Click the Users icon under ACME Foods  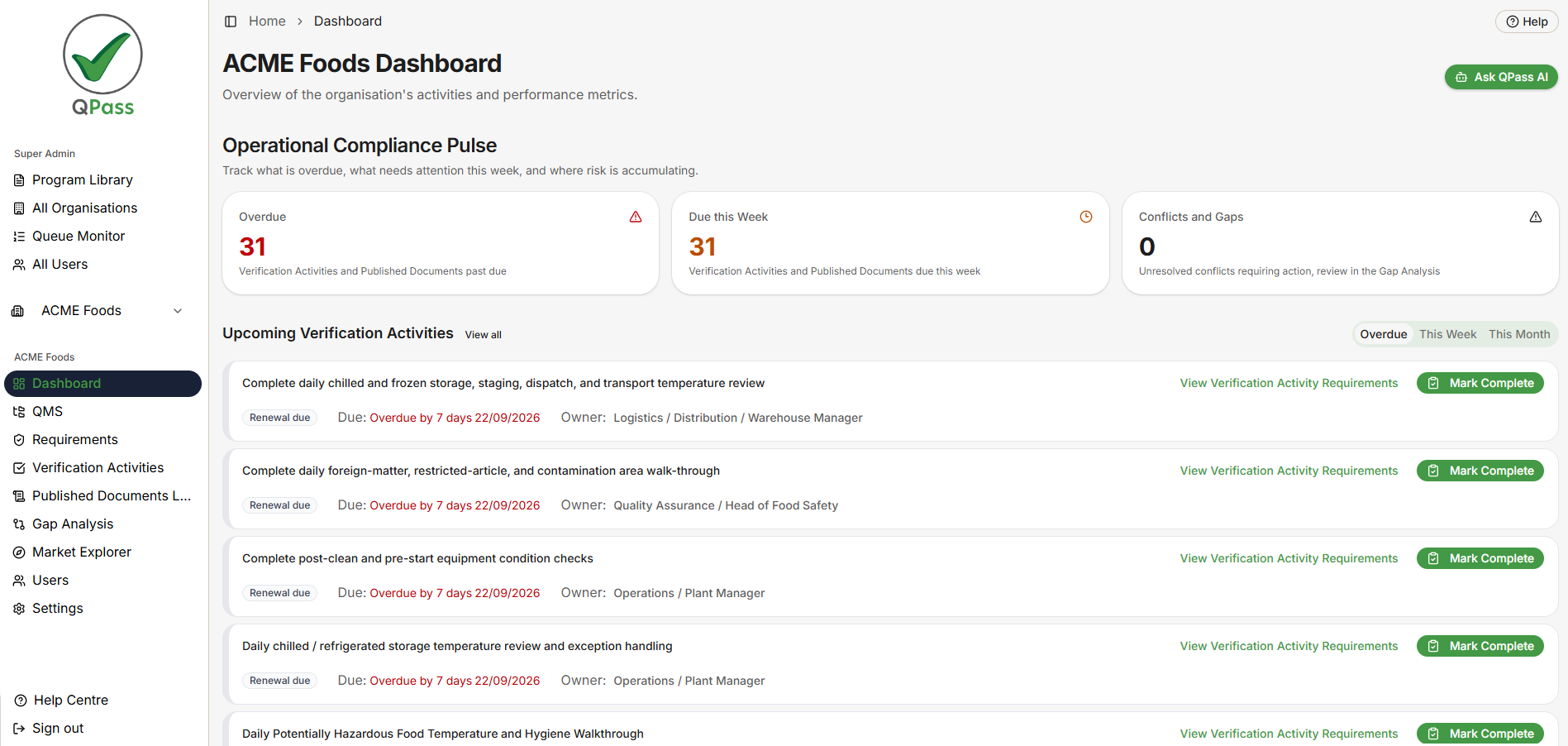coord(19,581)
